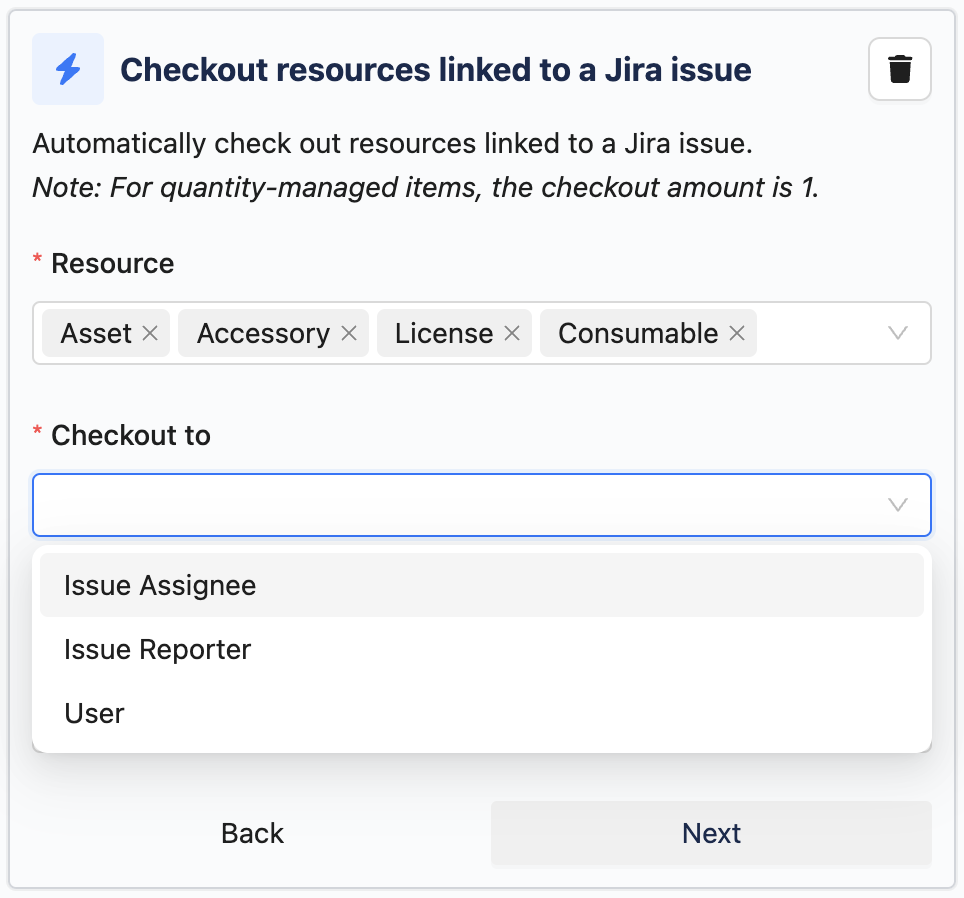
Task: Remove the Consumable tag using its x
Action: 737,334
